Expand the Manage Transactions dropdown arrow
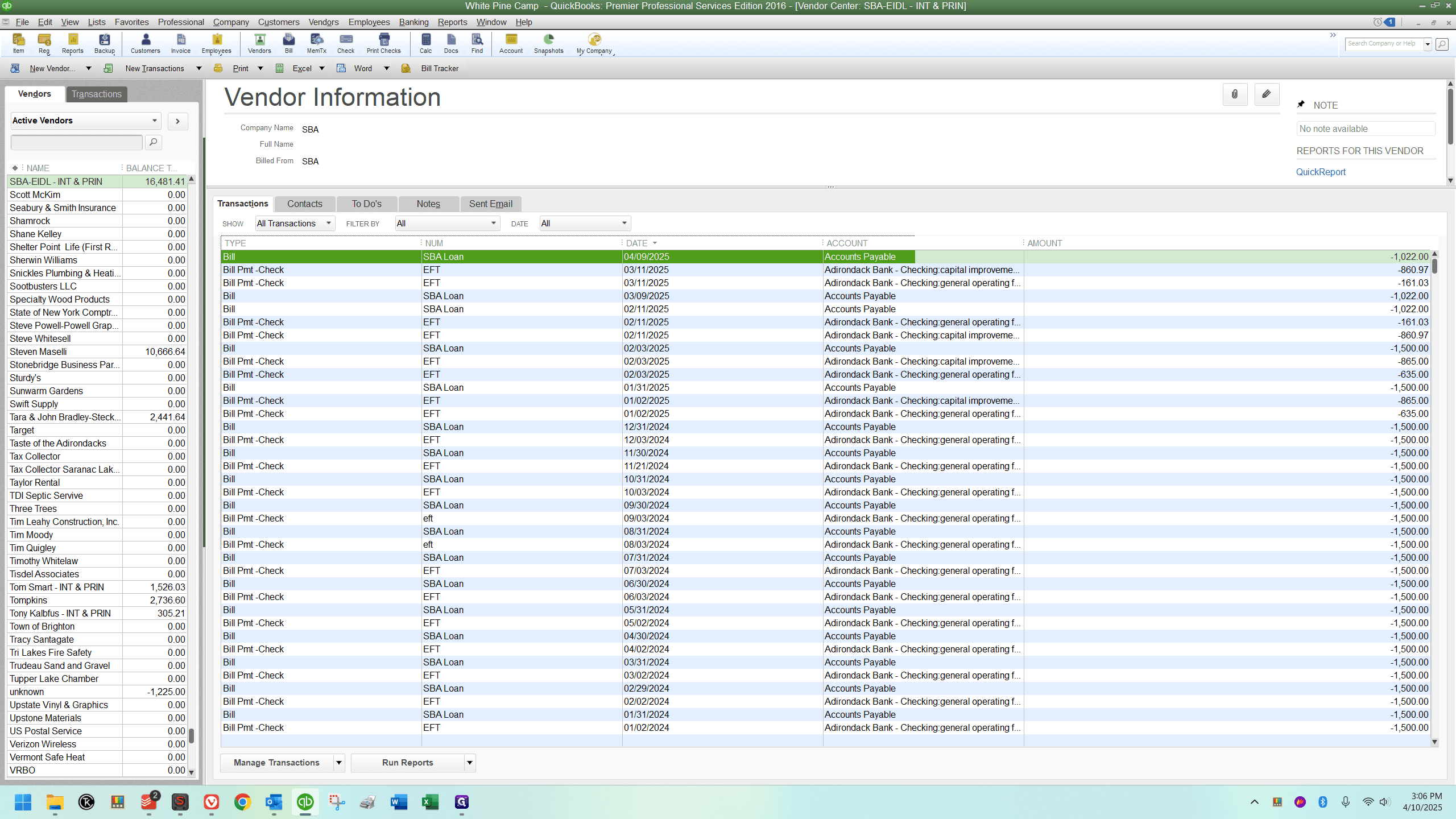This screenshot has width=1456, height=819. coord(339,763)
